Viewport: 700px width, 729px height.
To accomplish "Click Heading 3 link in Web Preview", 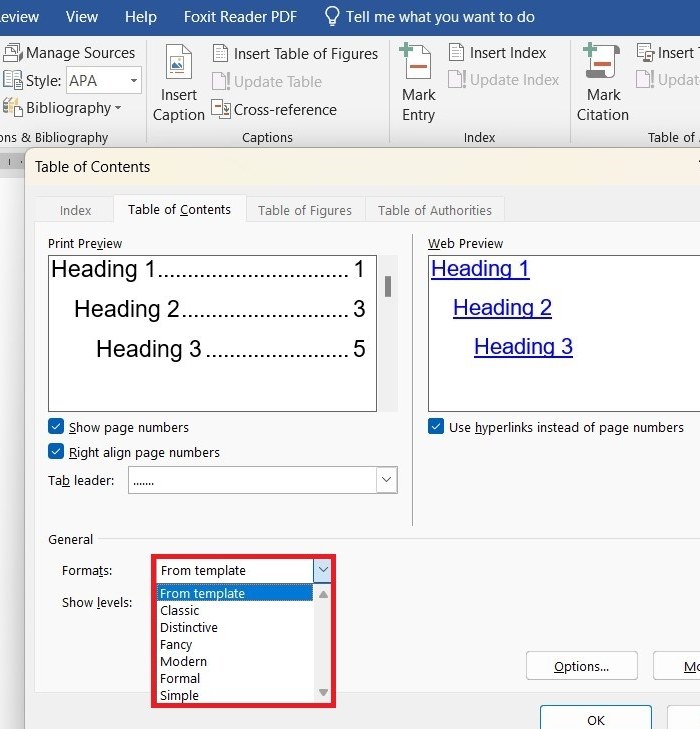I will [x=523, y=346].
